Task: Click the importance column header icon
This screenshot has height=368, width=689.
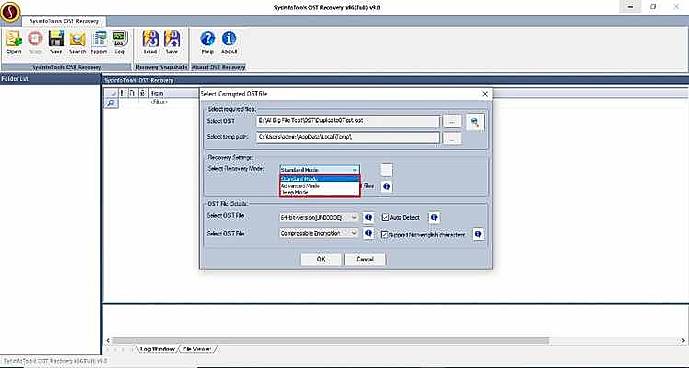Action: pyautogui.click(x=122, y=93)
